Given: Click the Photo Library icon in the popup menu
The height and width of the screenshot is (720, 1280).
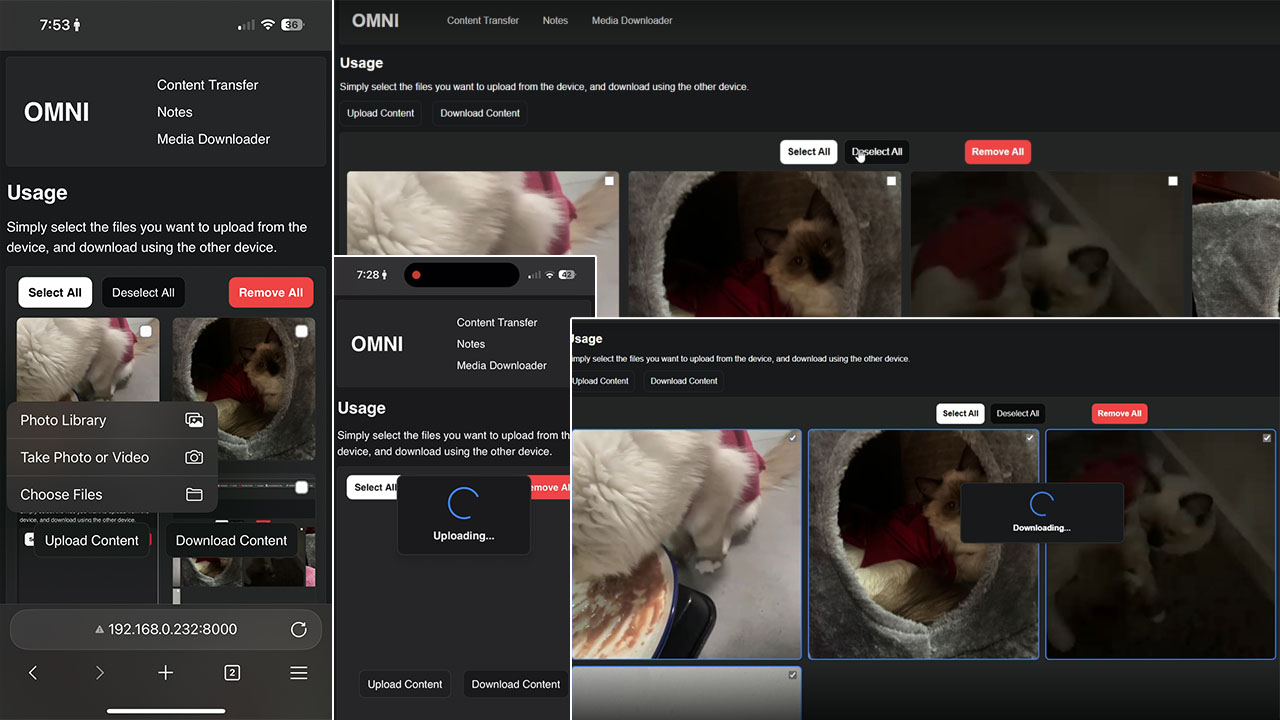Looking at the screenshot, I should [x=194, y=421].
